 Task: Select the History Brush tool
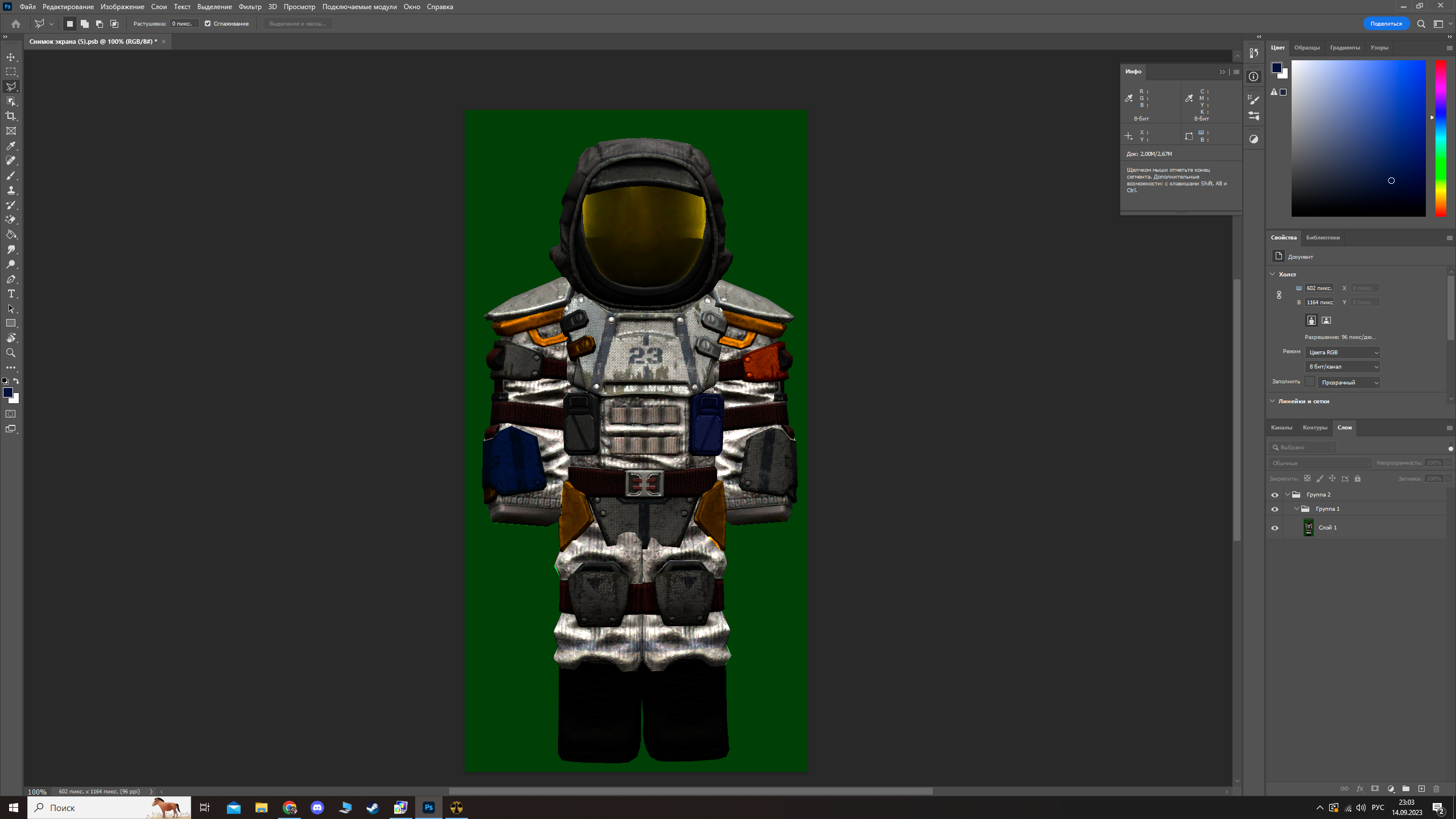coord(11,205)
